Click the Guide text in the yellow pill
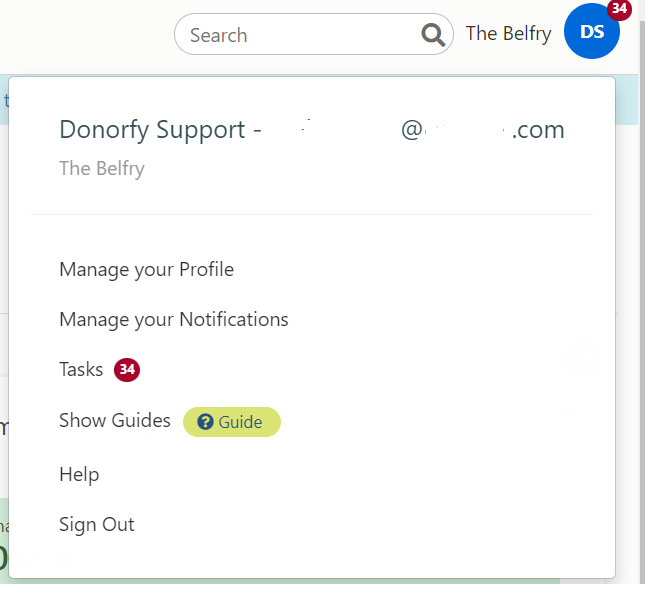Screen dimensions: 654x596 [x=240, y=422]
